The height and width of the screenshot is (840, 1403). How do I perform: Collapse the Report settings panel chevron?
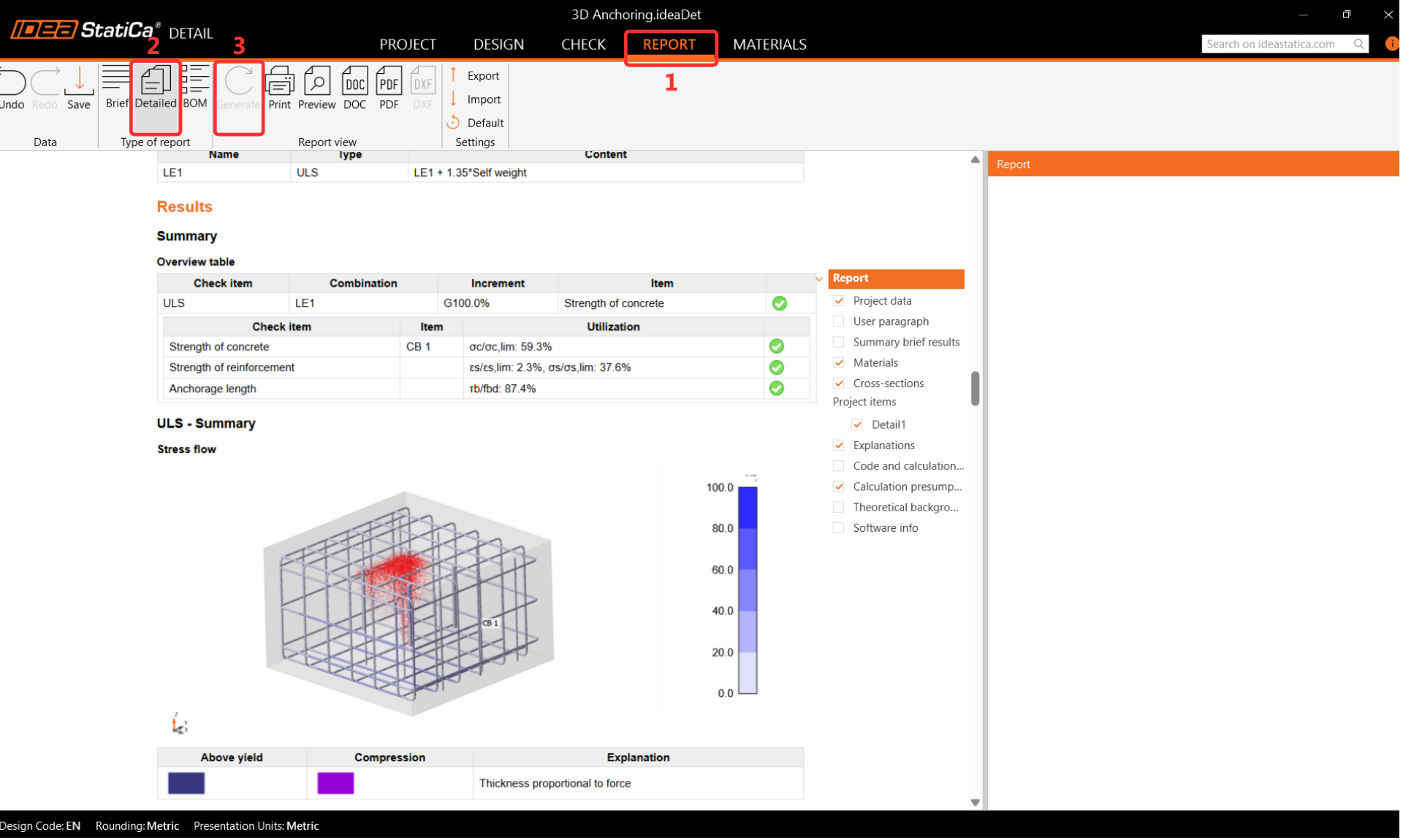pyautogui.click(x=819, y=279)
